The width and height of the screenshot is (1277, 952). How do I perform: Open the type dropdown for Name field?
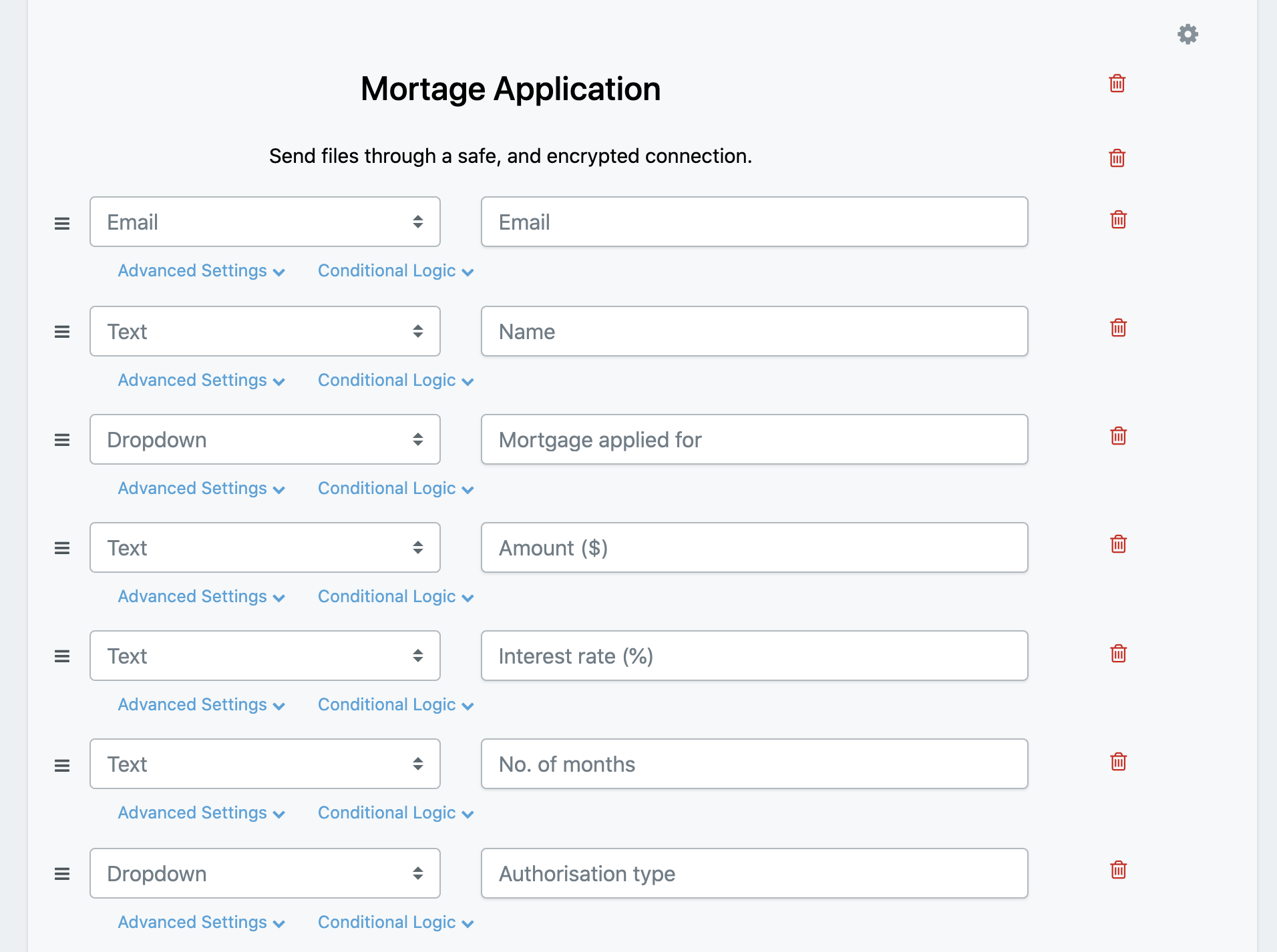pos(265,331)
